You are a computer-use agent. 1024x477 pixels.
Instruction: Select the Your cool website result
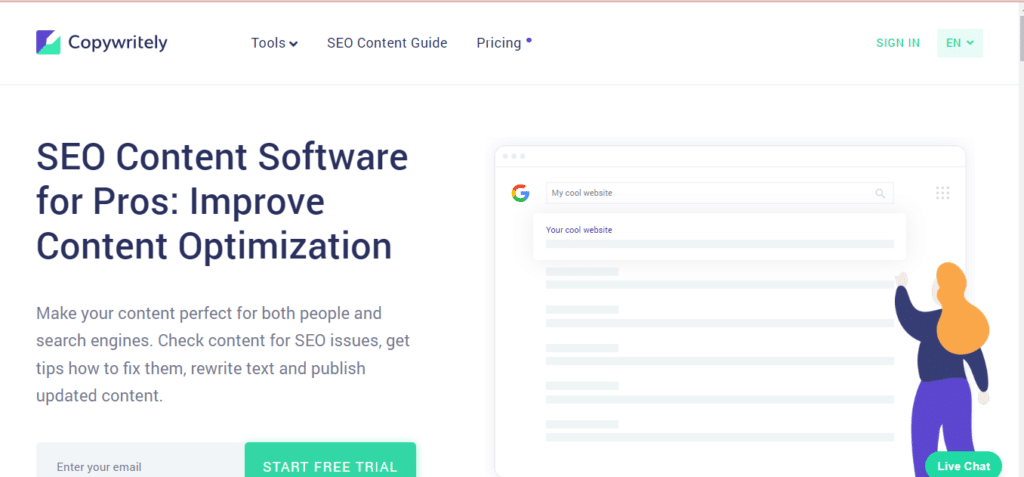point(579,230)
